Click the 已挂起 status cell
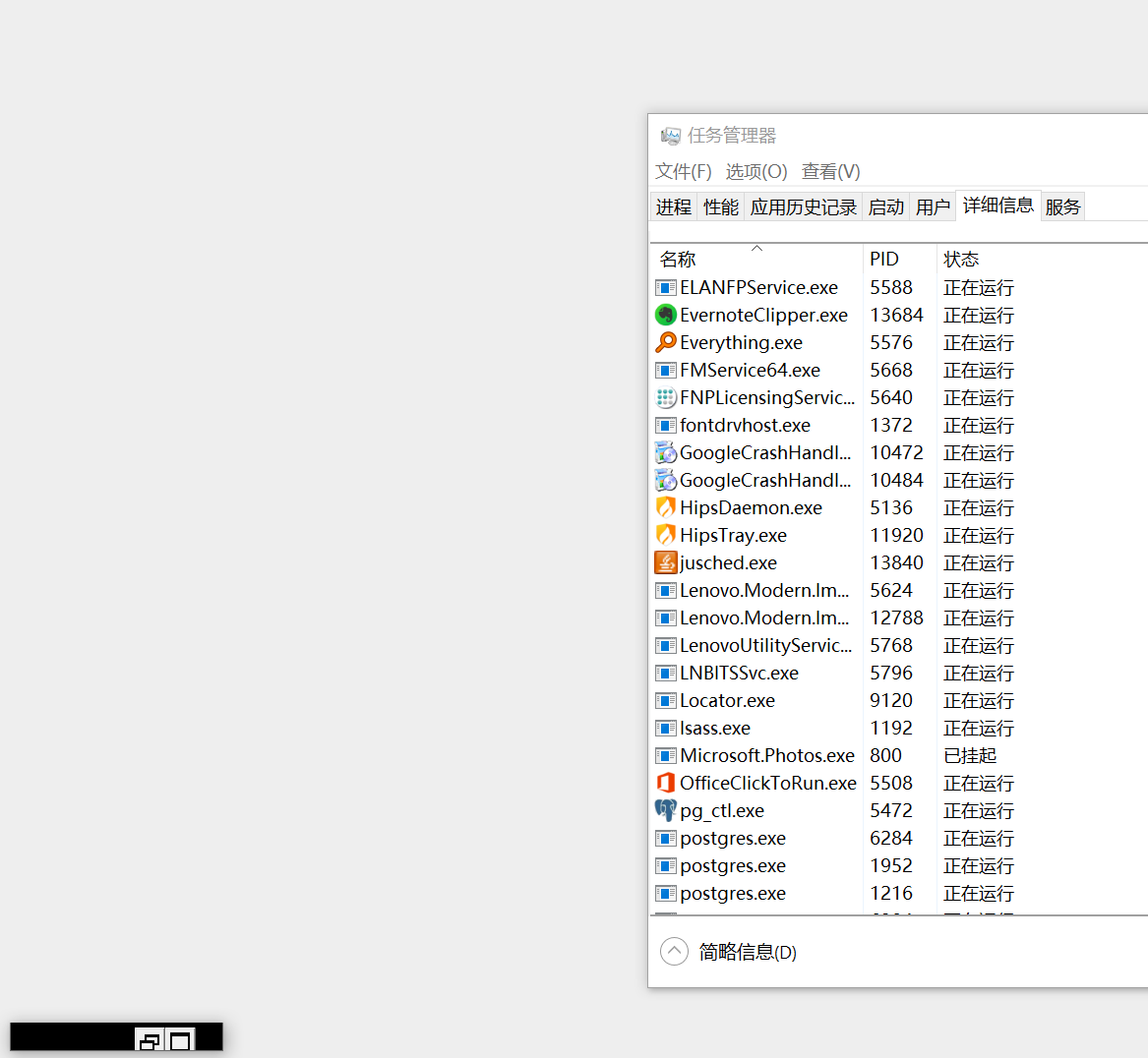Viewport: 1148px width, 1058px height. (970, 756)
